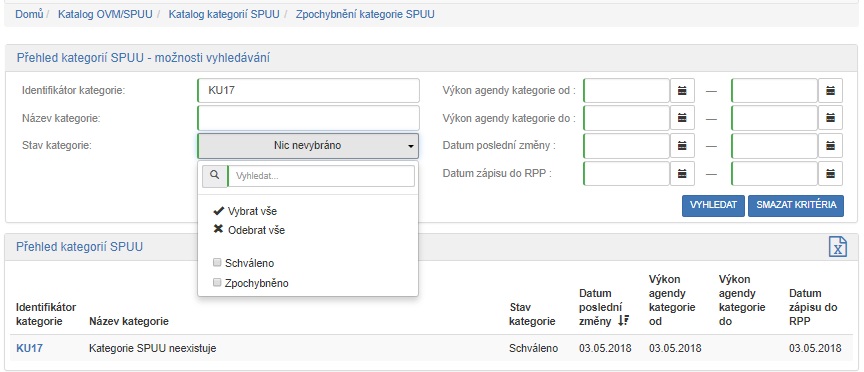Sort by Identifikátor kategorie column header
The image size is (864, 372).
pyautogui.click(x=46, y=314)
